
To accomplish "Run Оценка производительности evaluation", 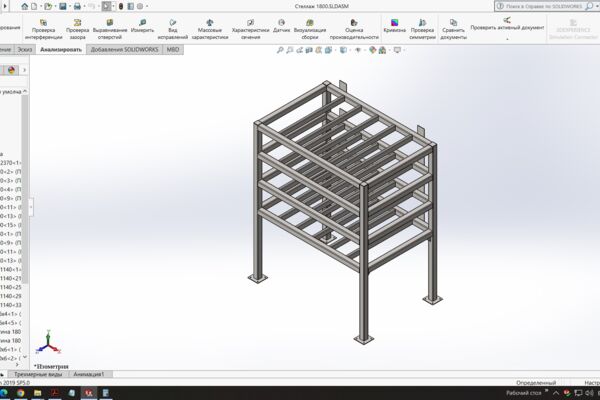I will [x=354, y=29].
